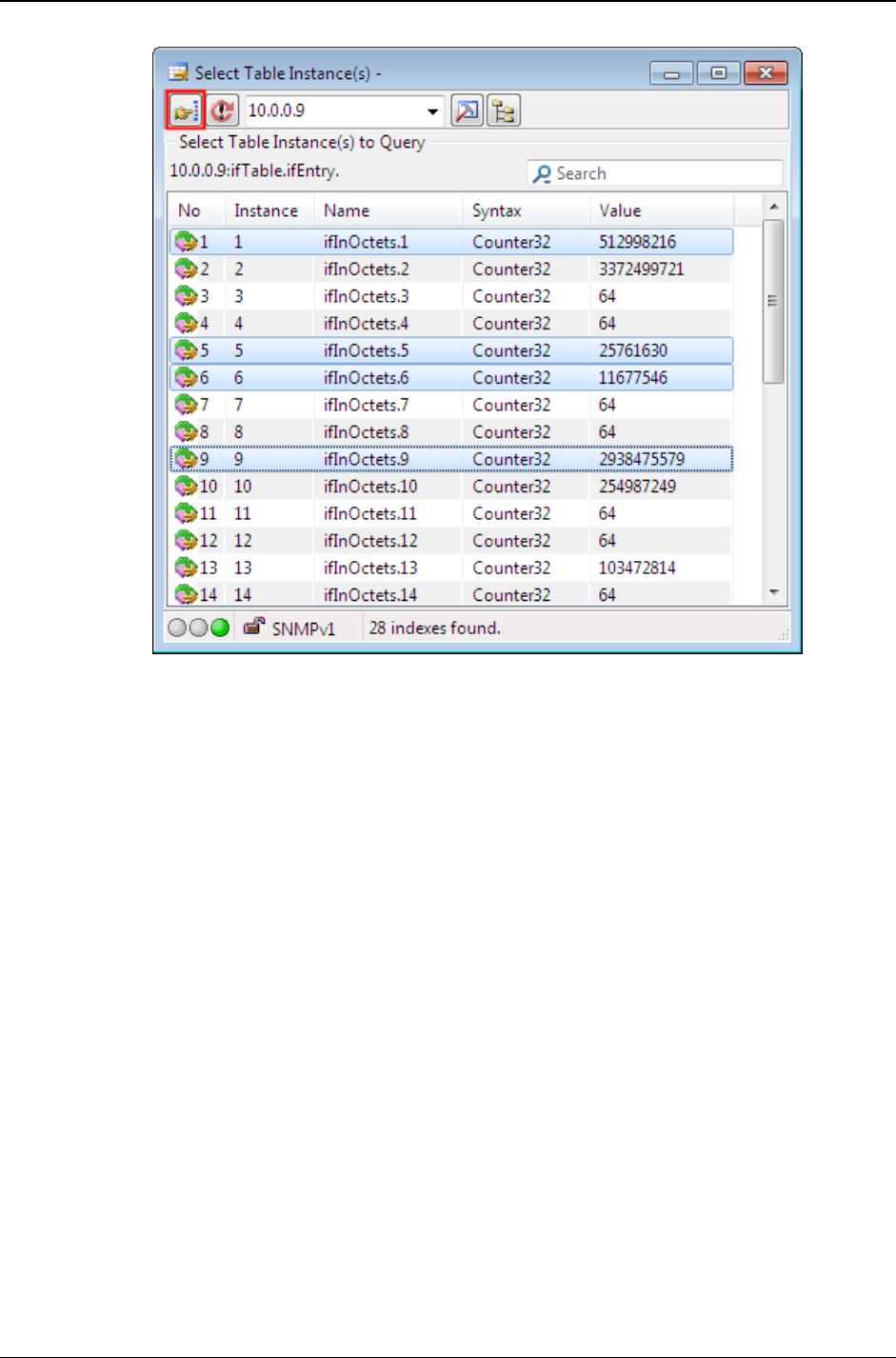Click the MIB tree toolbar icon
Viewport: 896px width, 1358px height.
pos(504,110)
